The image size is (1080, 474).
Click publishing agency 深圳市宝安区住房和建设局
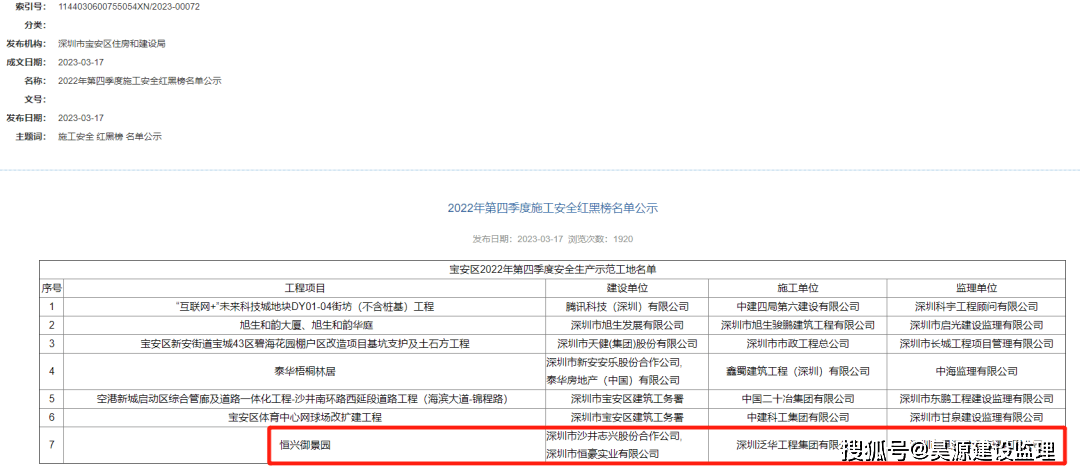(111, 44)
